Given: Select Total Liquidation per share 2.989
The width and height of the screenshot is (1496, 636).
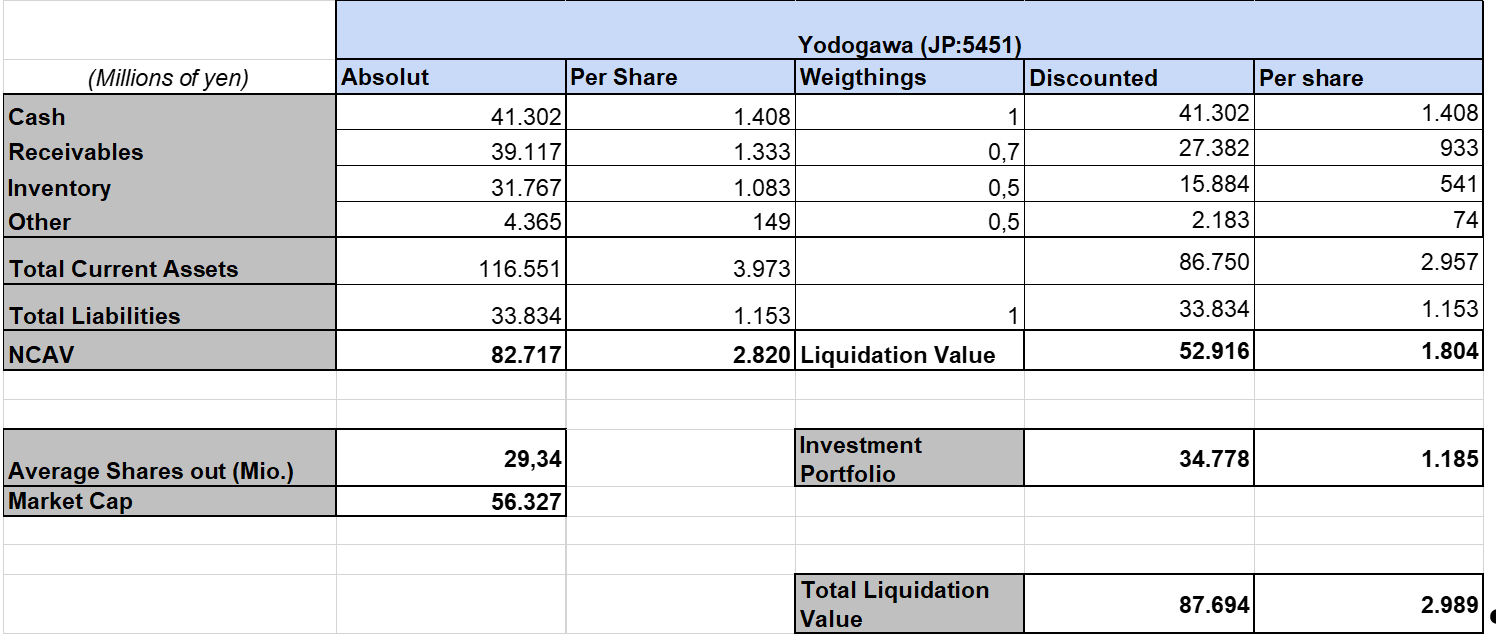Looking at the screenshot, I should [x=1369, y=604].
